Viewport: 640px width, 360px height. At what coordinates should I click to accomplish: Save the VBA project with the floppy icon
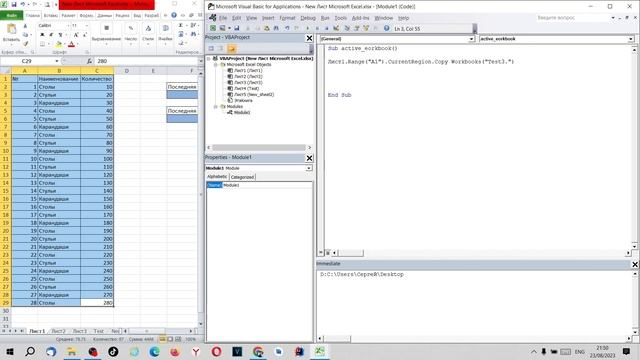[236, 28]
